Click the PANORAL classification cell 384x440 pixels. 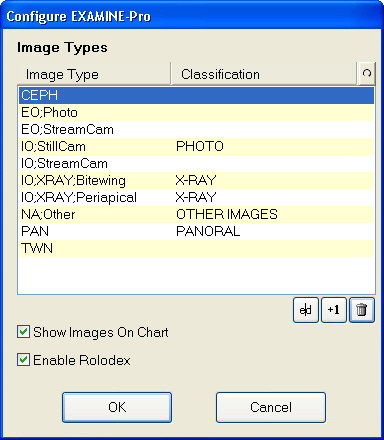208,231
